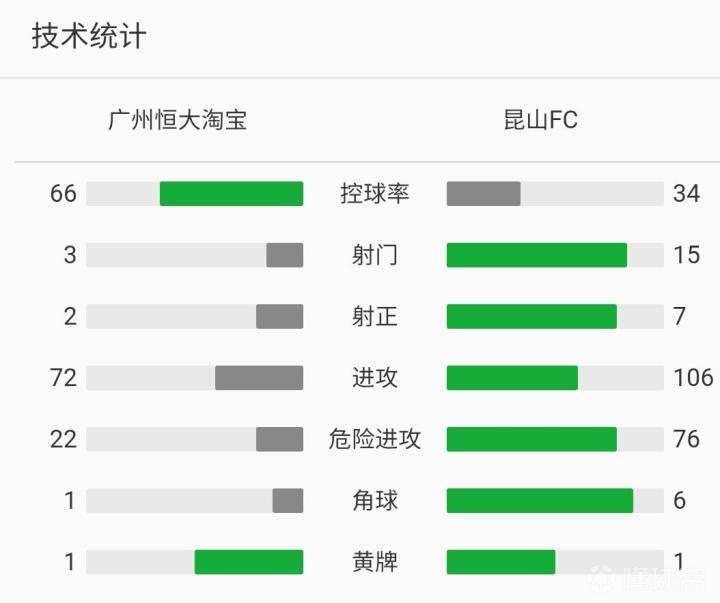This screenshot has width=720, height=603.
Task: Click the gray 进攻 bar showing 72
Action: 259,378
